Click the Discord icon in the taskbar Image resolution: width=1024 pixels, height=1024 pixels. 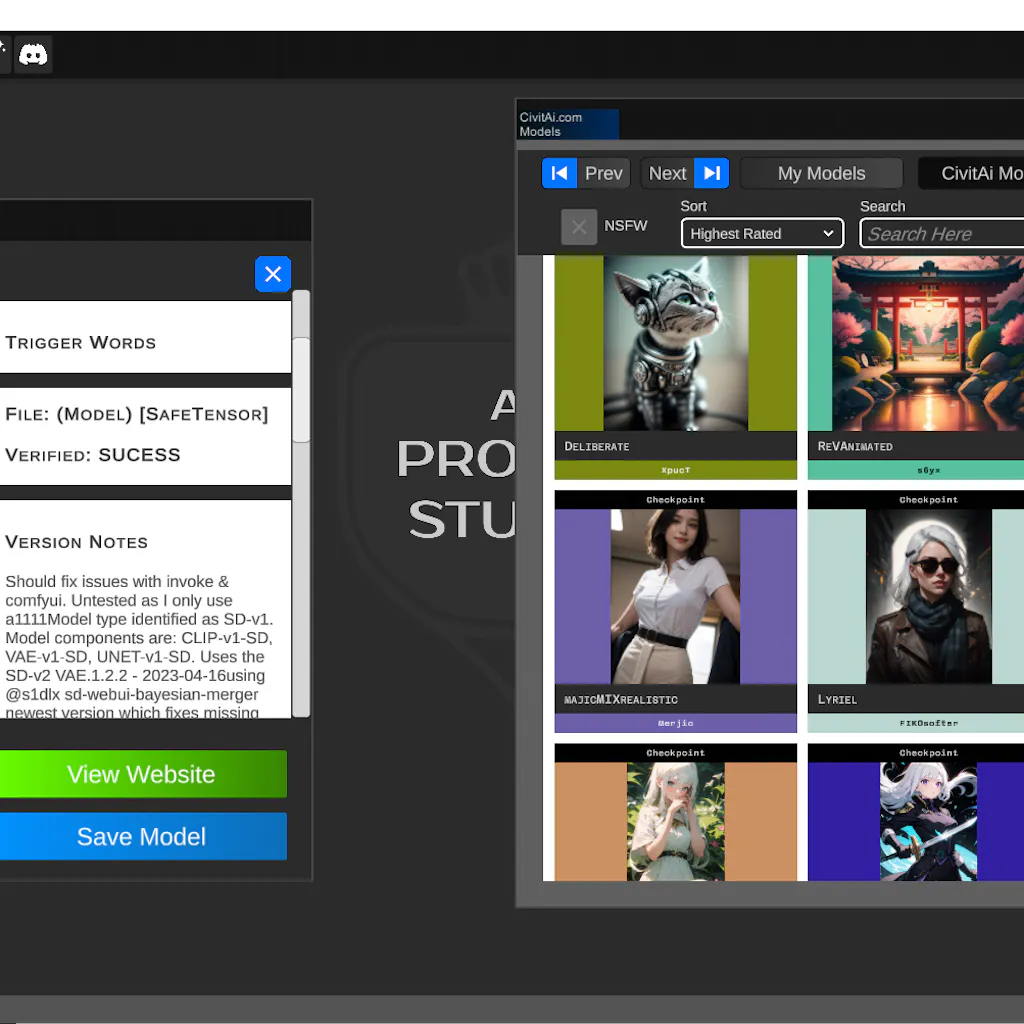click(34, 53)
